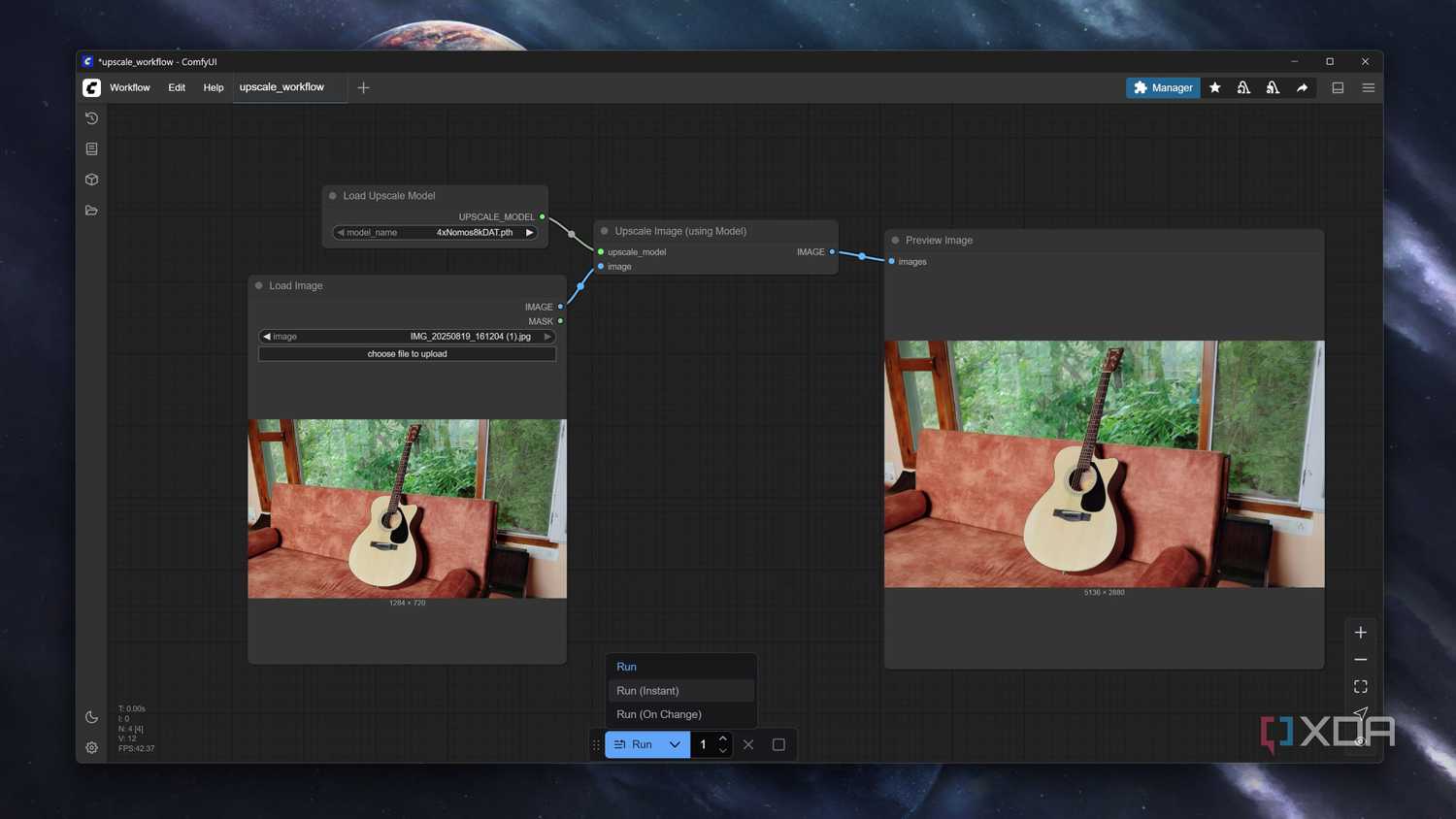Click the star icon beside Manager
This screenshot has width=1456, height=819.
(1214, 87)
